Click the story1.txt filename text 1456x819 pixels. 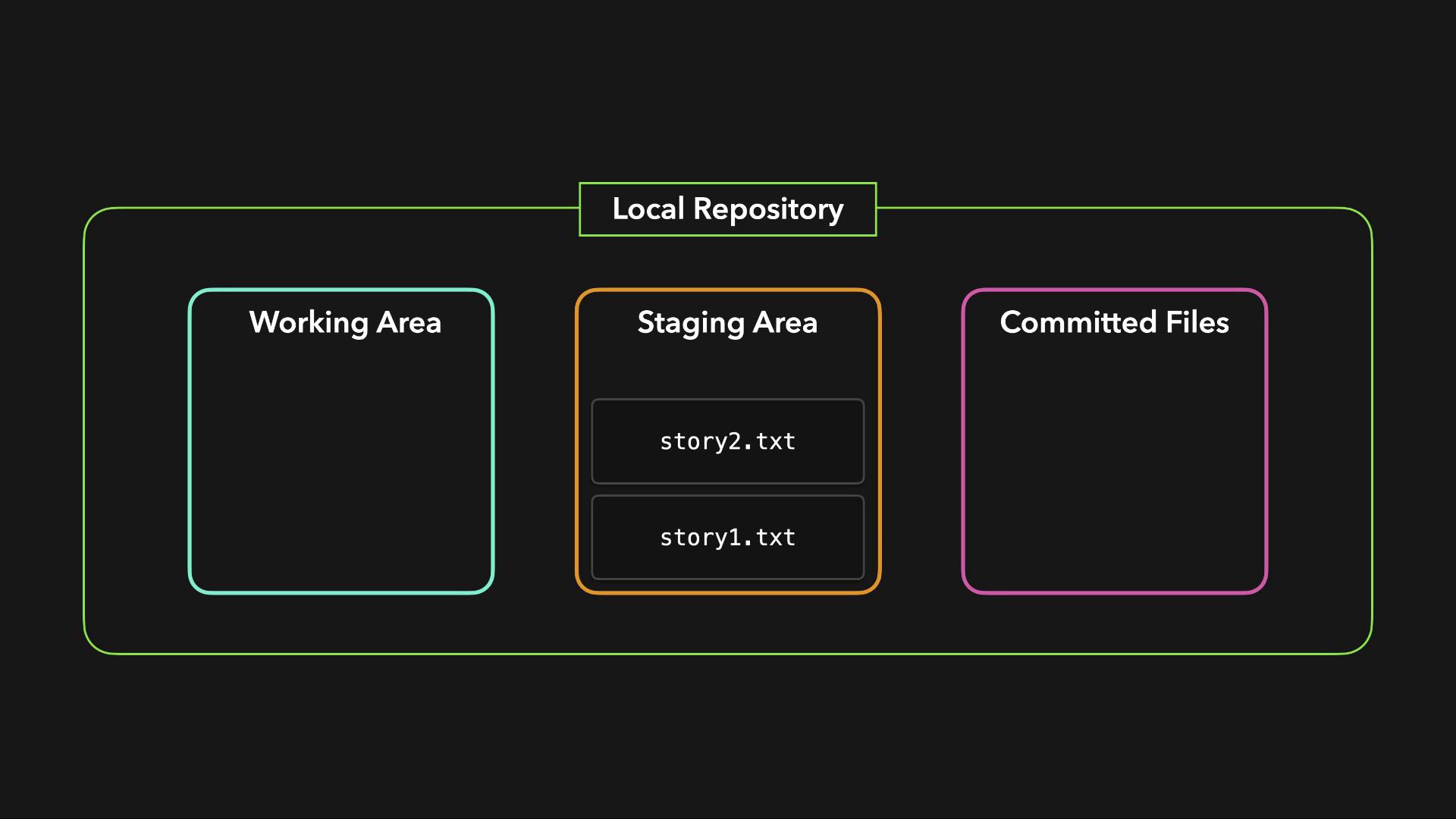click(x=727, y=538)
